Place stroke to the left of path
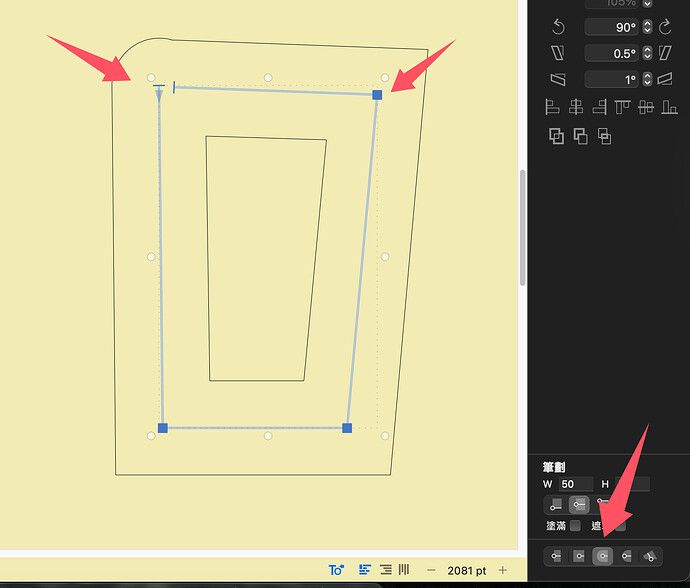This screenshot has width=690, height=588. [555, 505]
